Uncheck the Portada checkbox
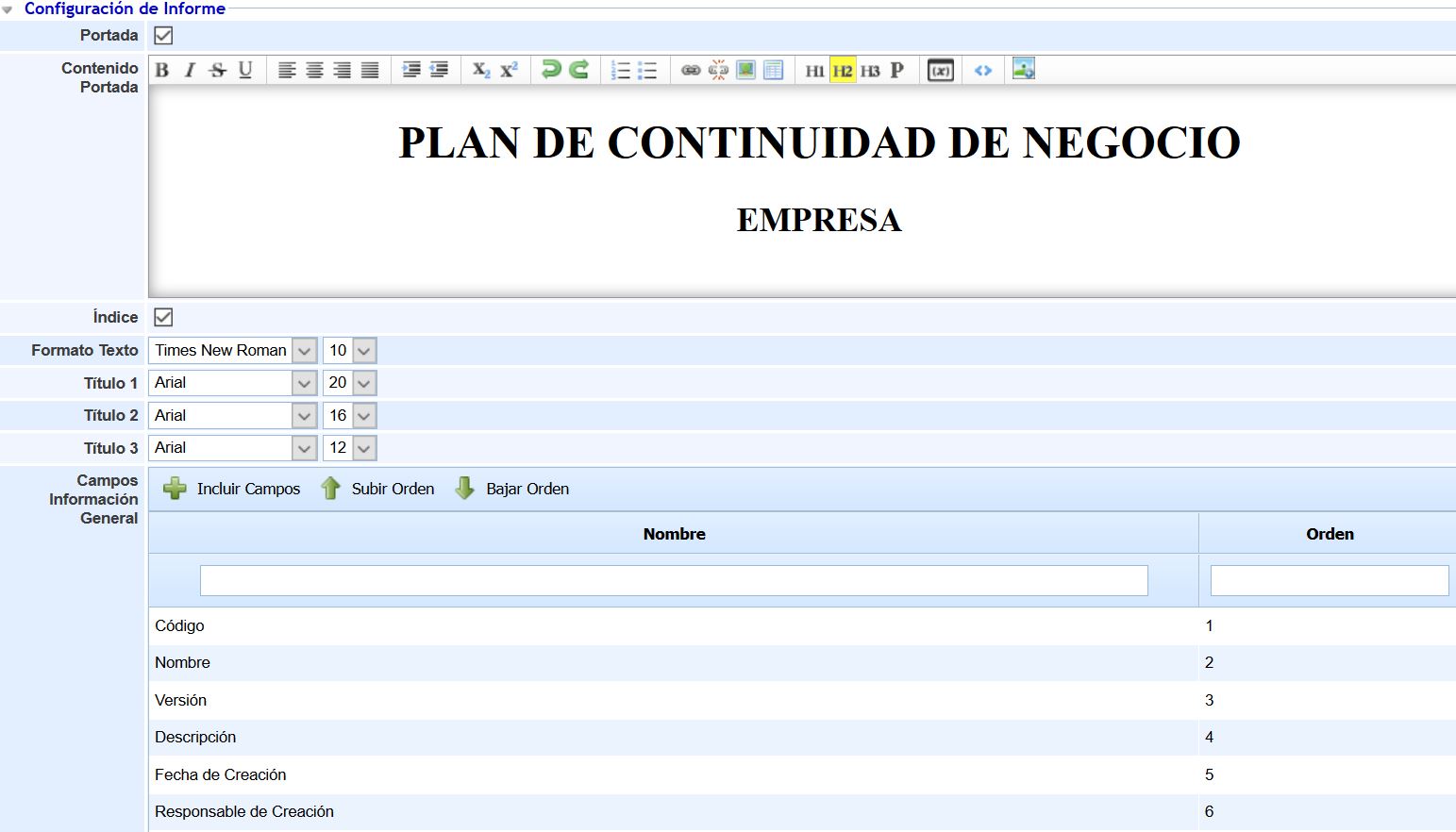Viewport: 1456px width, 832px height. click(163, 35)
